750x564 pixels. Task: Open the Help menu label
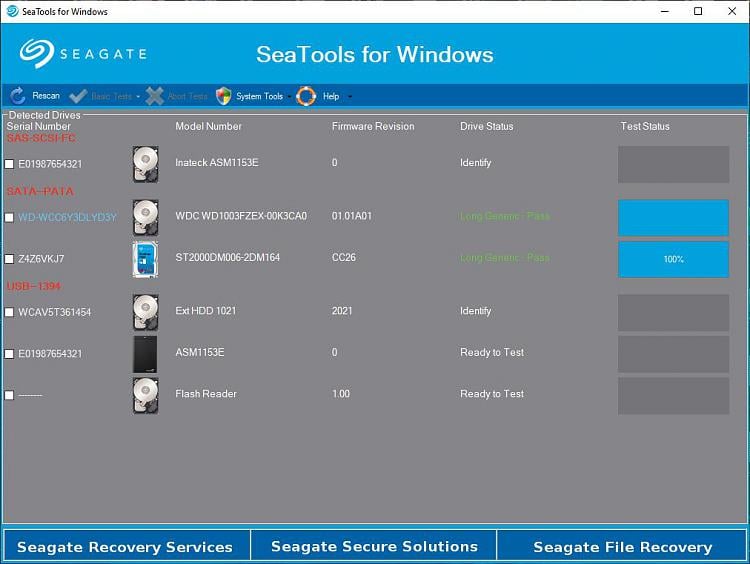331,96
